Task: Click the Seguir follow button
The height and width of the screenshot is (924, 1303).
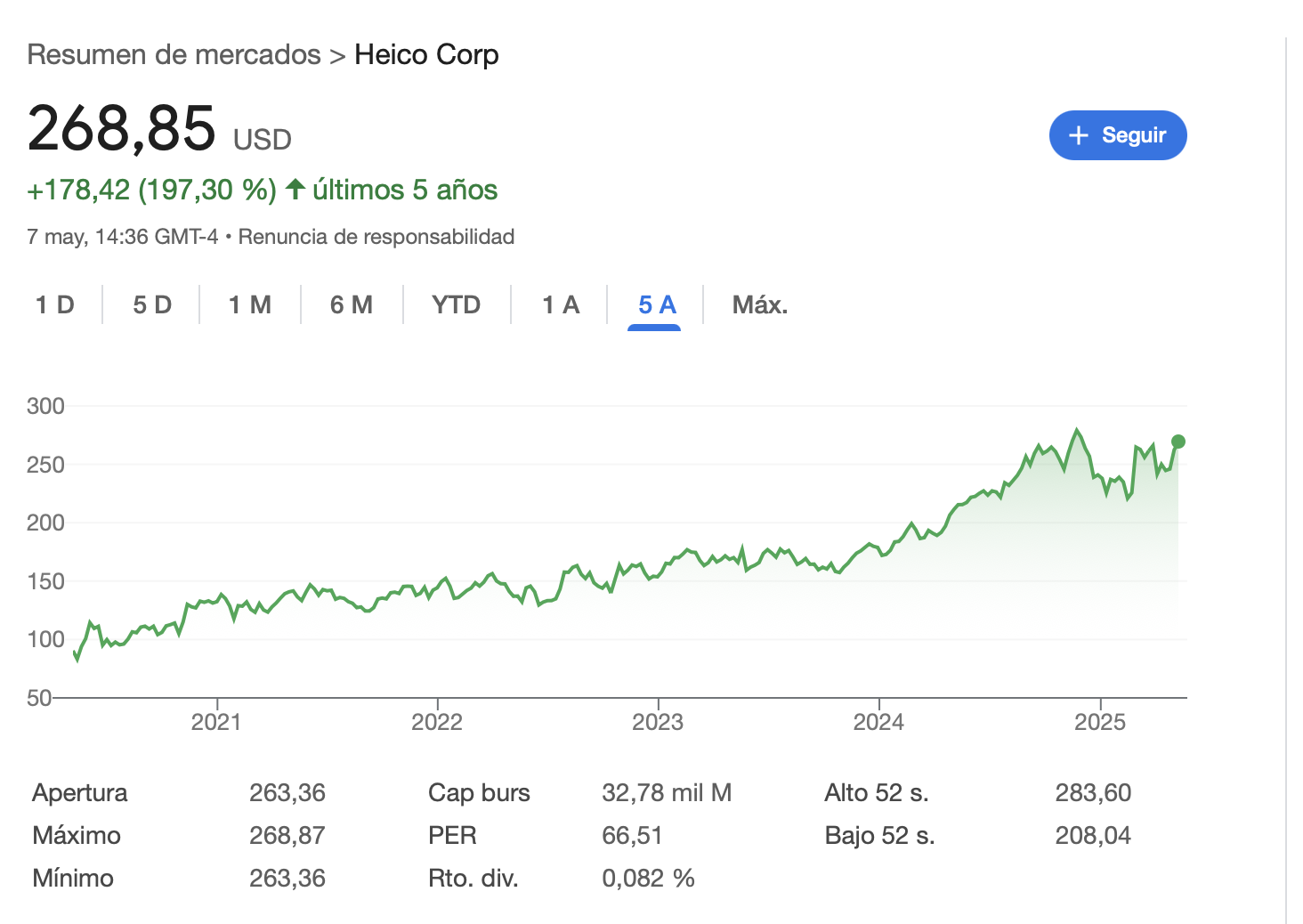Action: 1117,135
